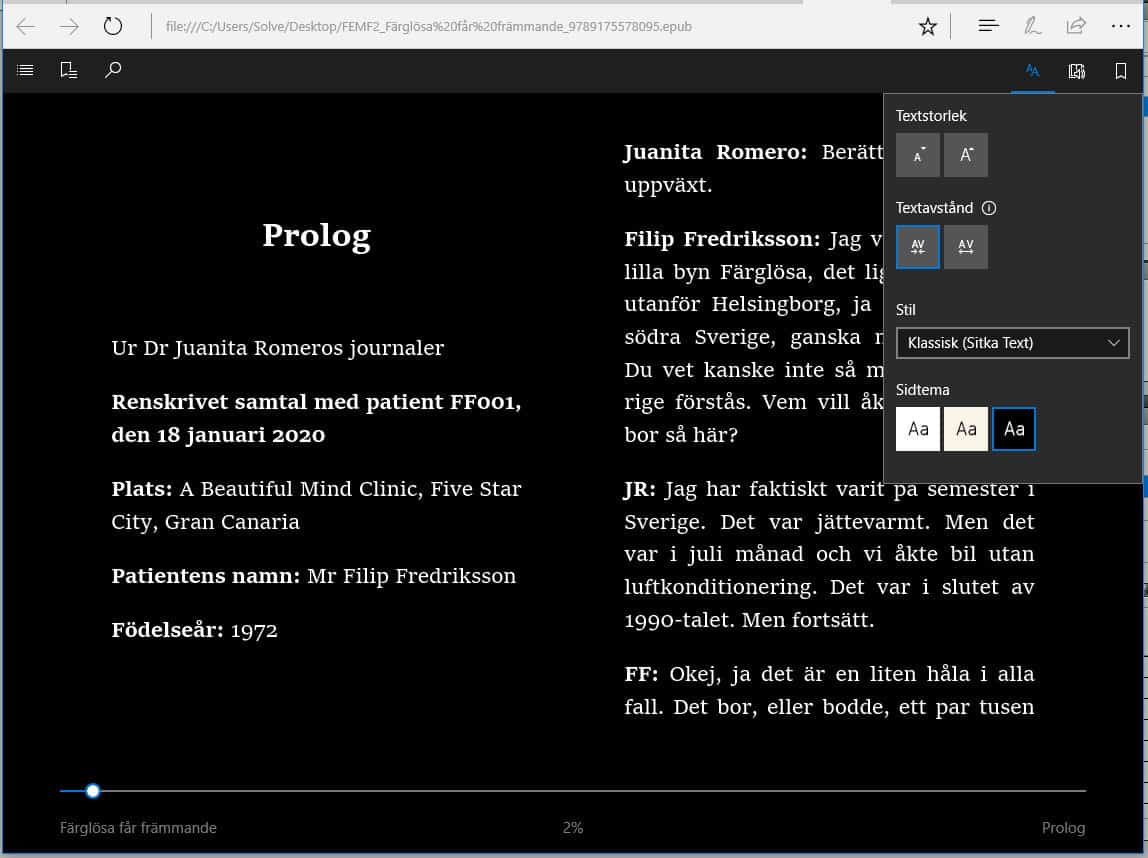Choose the sepia page theme

(x=966, y=429)
